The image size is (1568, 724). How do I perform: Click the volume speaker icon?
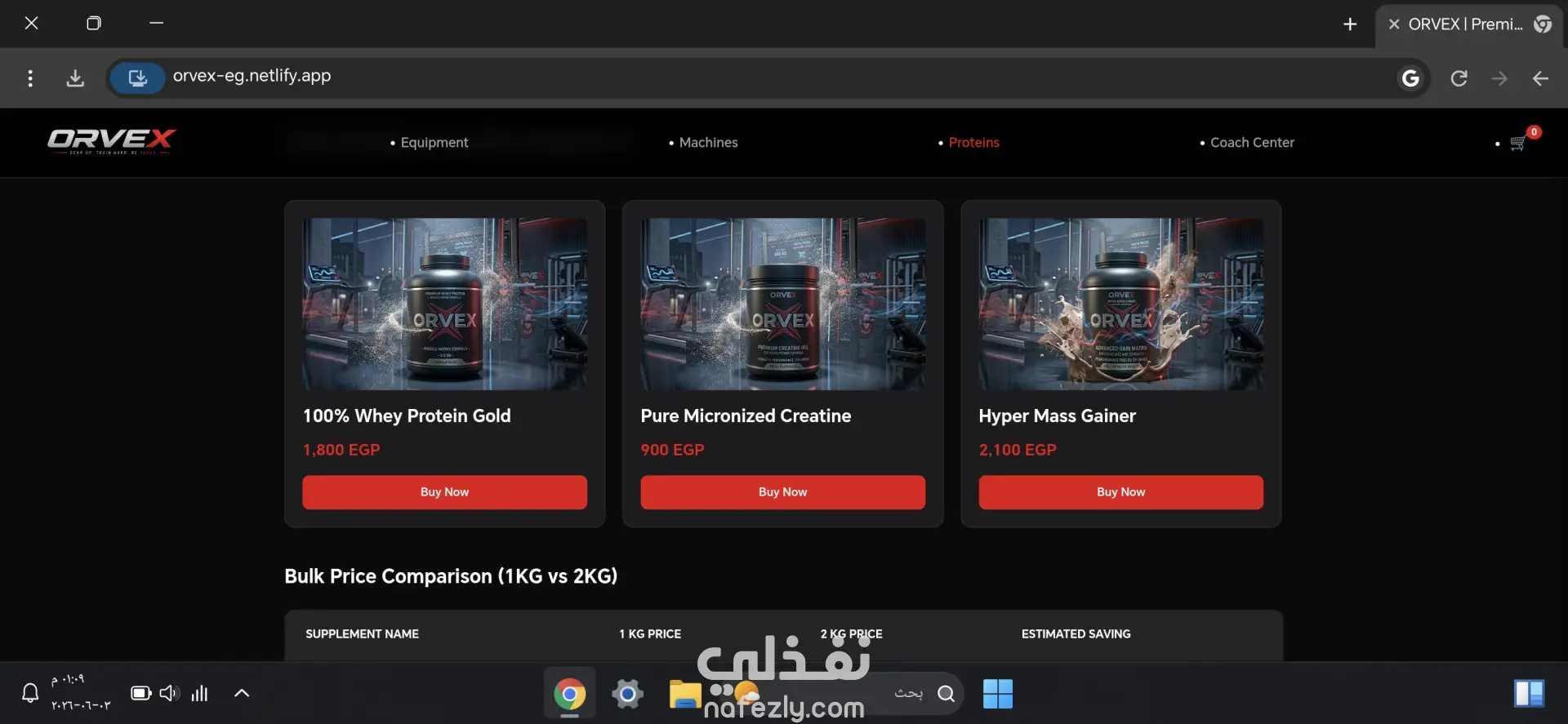(169, 693)
